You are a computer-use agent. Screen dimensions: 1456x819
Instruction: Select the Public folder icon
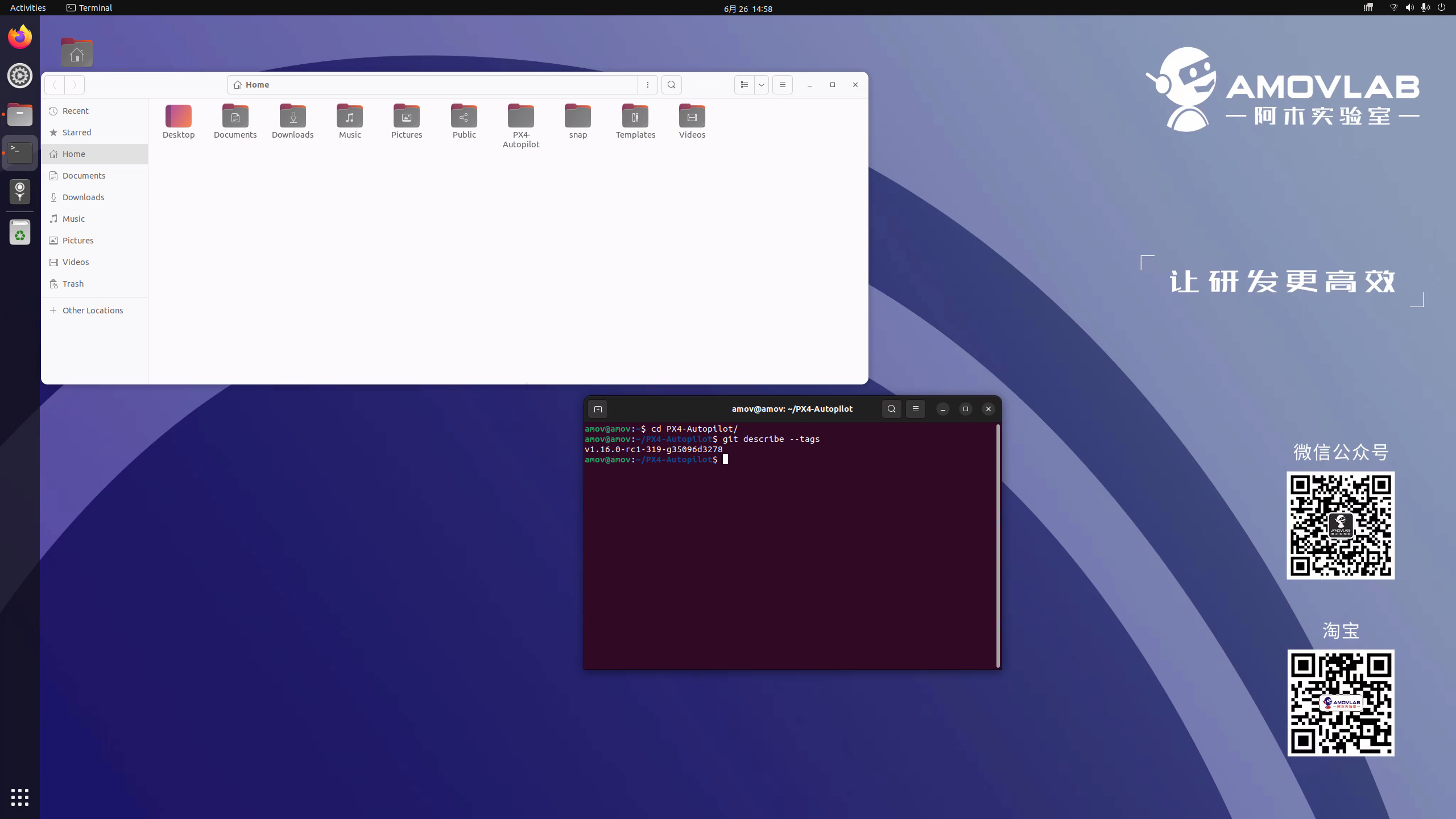pos(464,122)
